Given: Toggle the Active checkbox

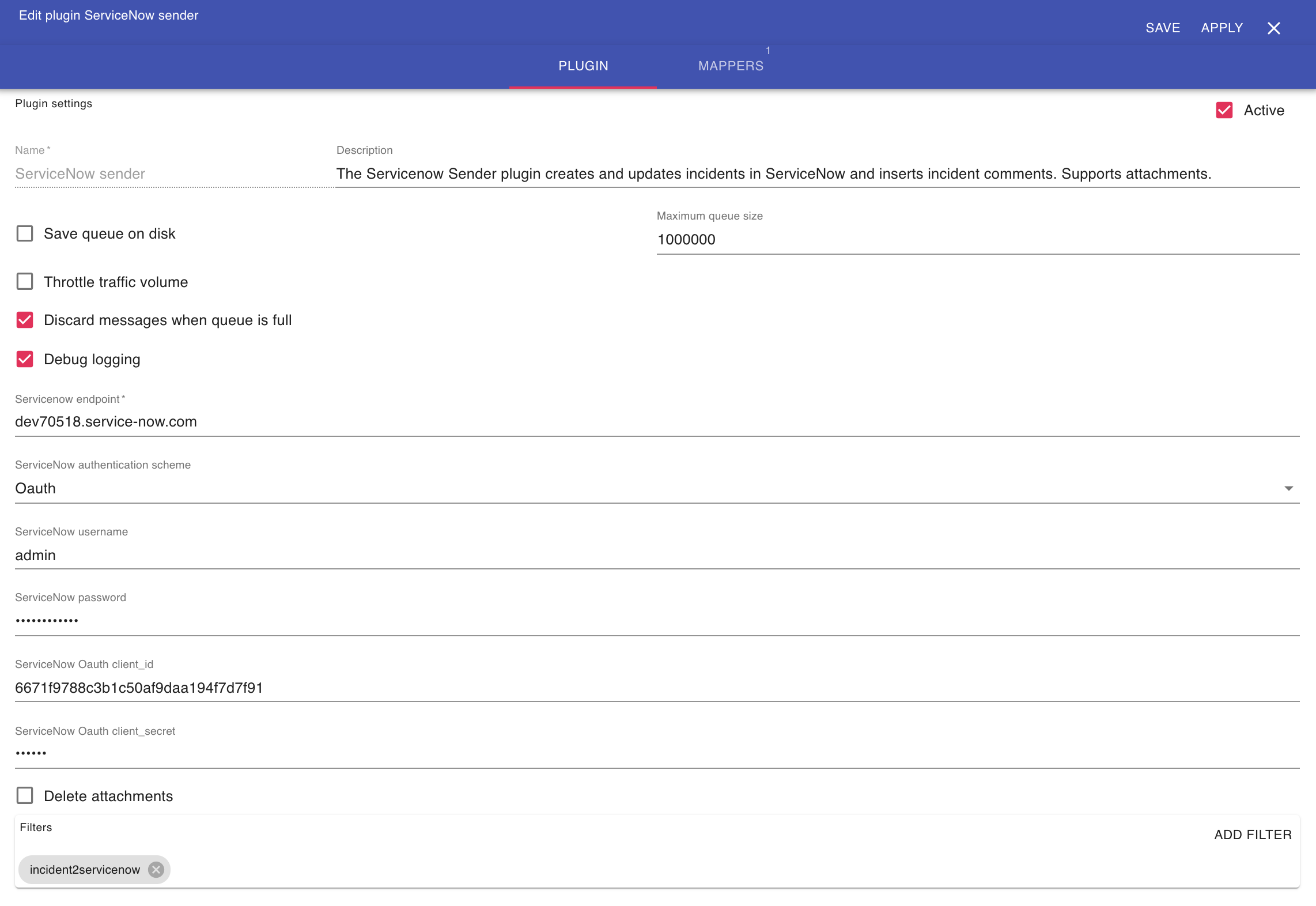Looking at the screenshot, I should tap(1224, 110).
